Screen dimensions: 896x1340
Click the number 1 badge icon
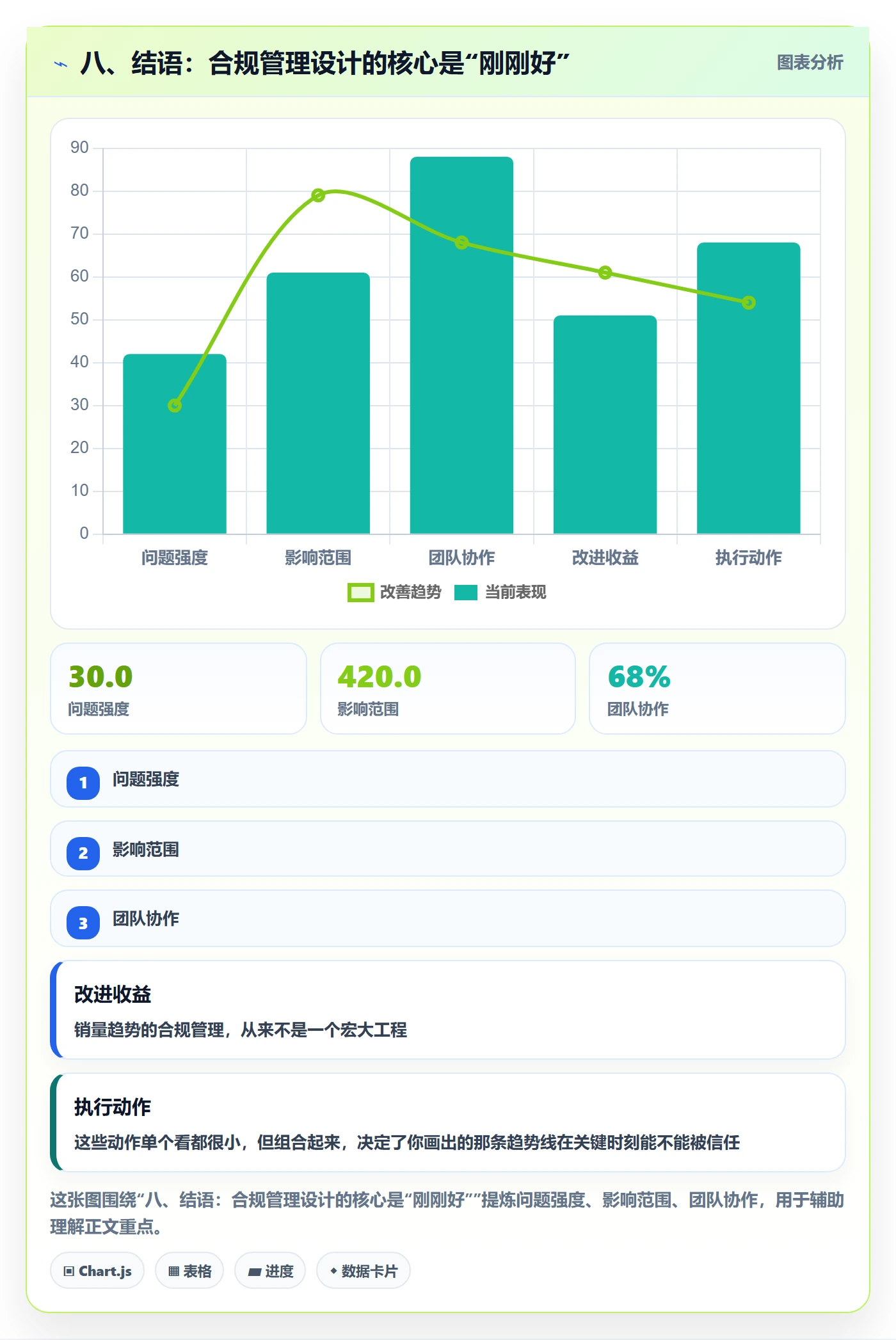coord(83,783)
